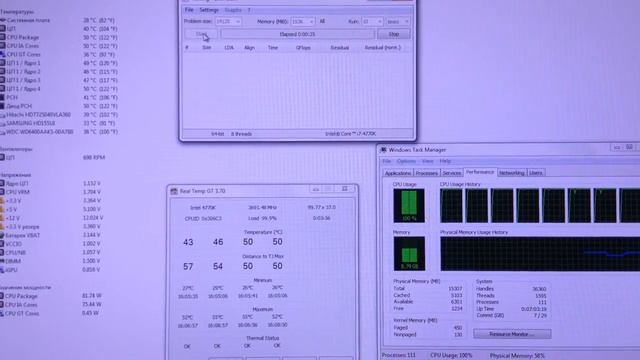640x360 pixels.
Task: Select the fan speed value 698 RPM
Action: [94, 157]
